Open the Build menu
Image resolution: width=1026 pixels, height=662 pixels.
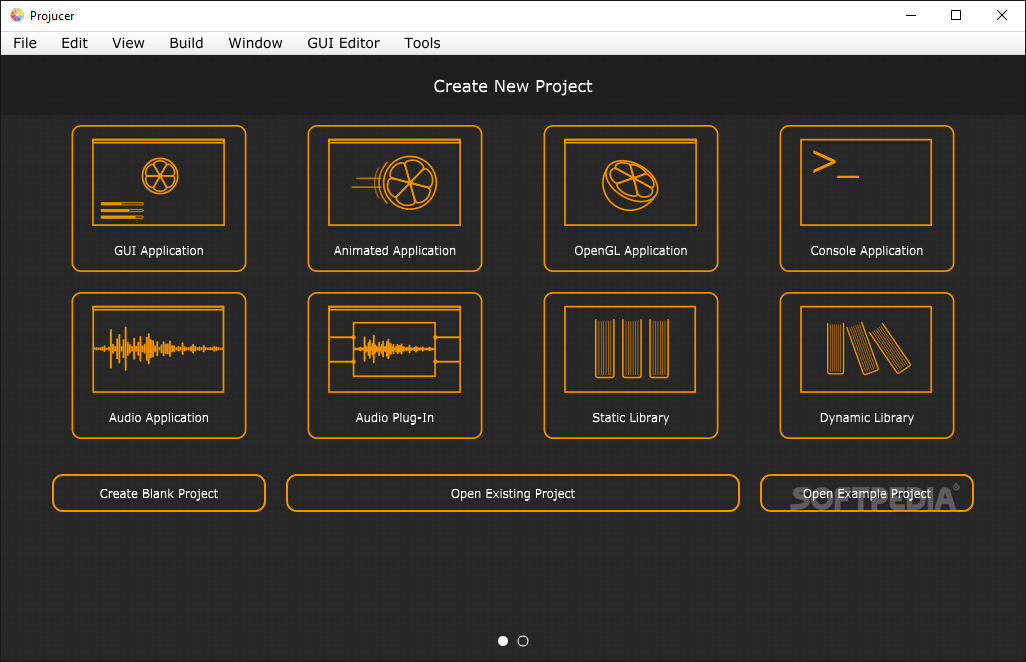[186, 43]
